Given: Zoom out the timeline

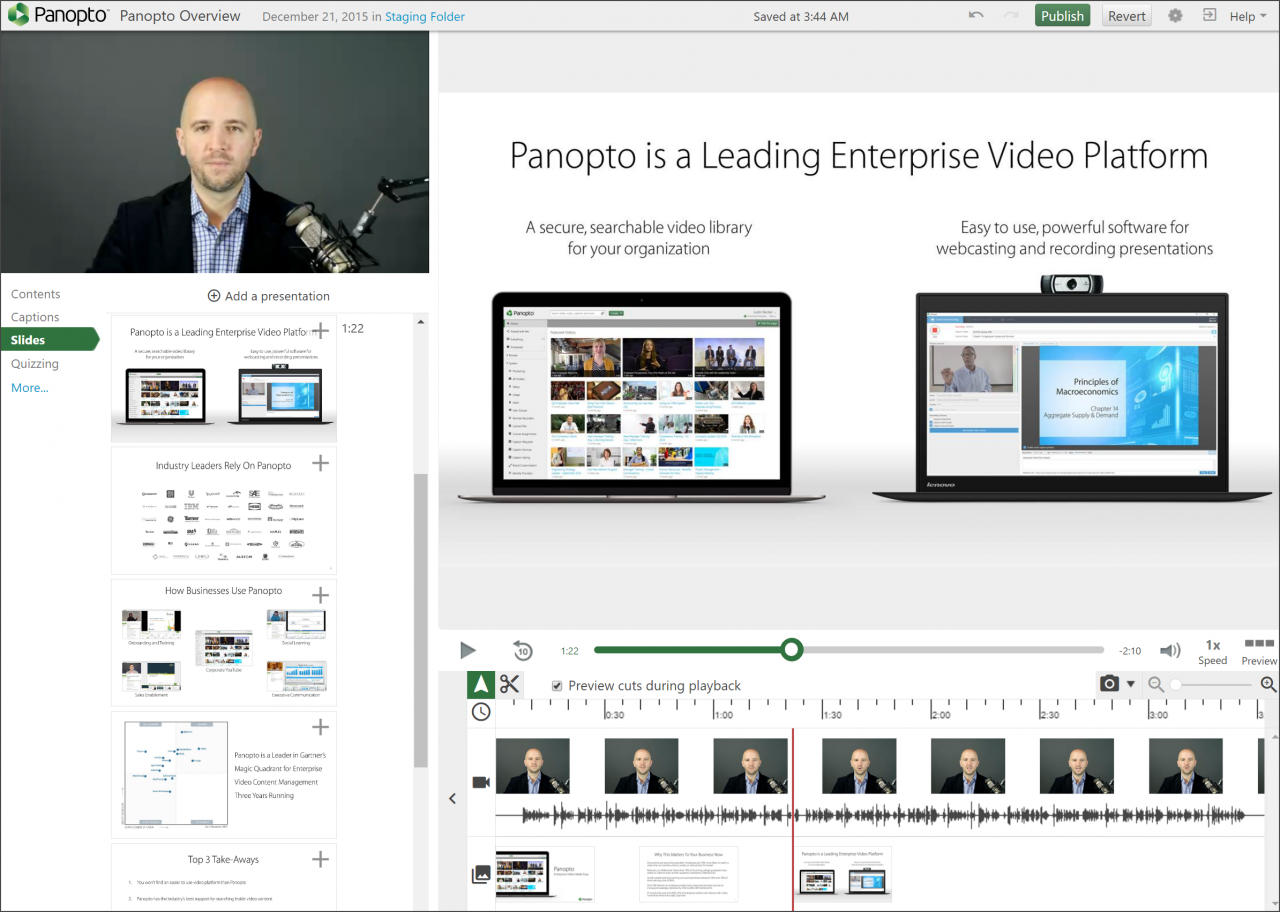Looking at the screenshot, I should (1156, 685).
